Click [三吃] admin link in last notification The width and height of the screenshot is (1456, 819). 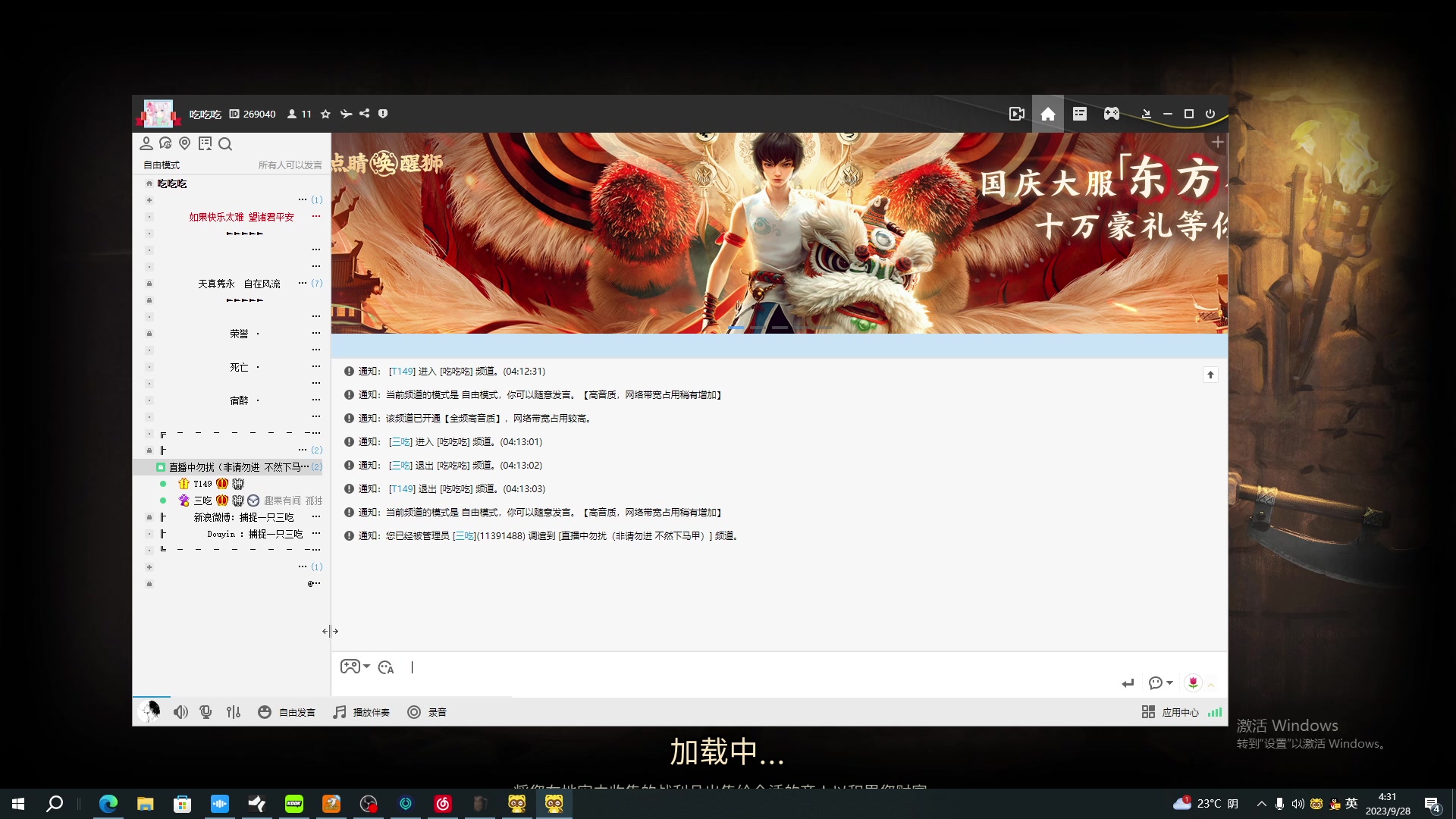coord(464,536)
